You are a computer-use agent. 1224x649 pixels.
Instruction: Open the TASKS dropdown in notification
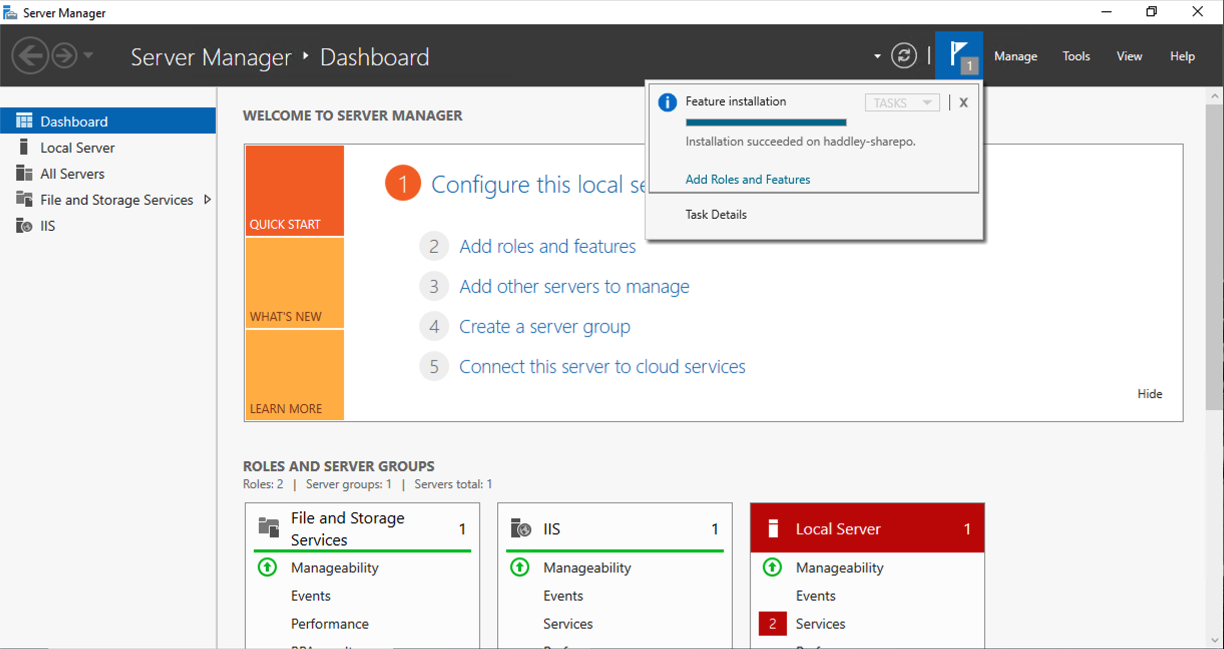tap(902, 102)
